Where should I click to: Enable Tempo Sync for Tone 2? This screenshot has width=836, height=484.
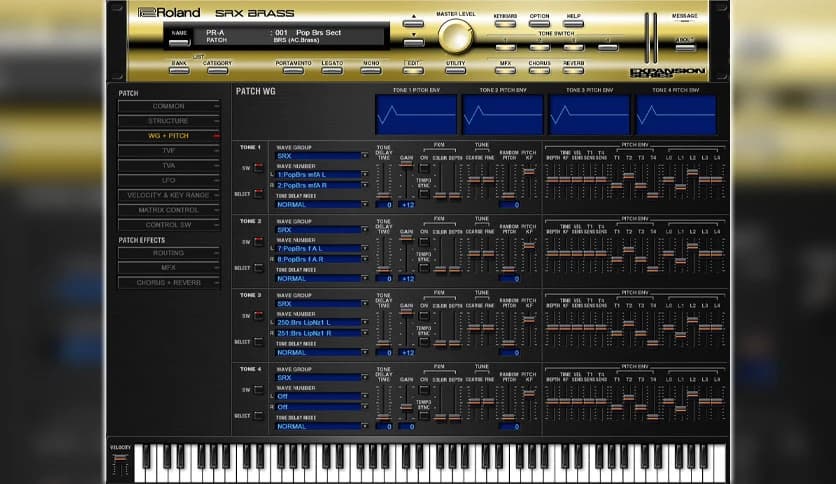[x=424, y=268]
